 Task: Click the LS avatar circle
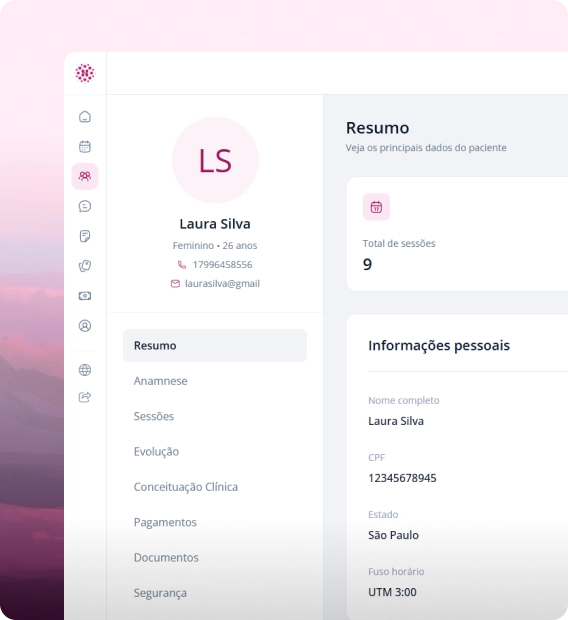tap(215, 160)
